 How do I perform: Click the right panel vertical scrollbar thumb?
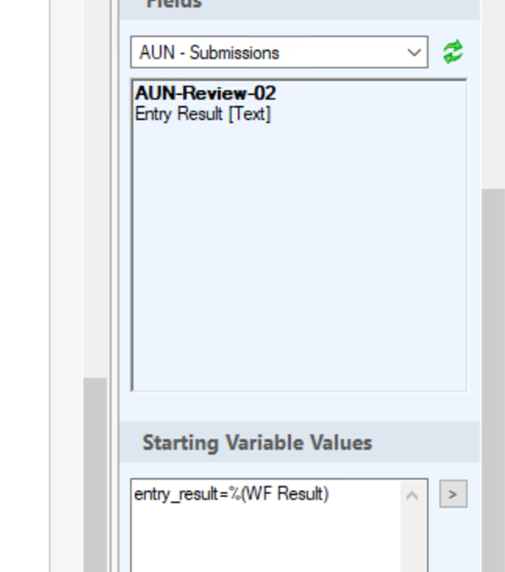click(493, 379)
